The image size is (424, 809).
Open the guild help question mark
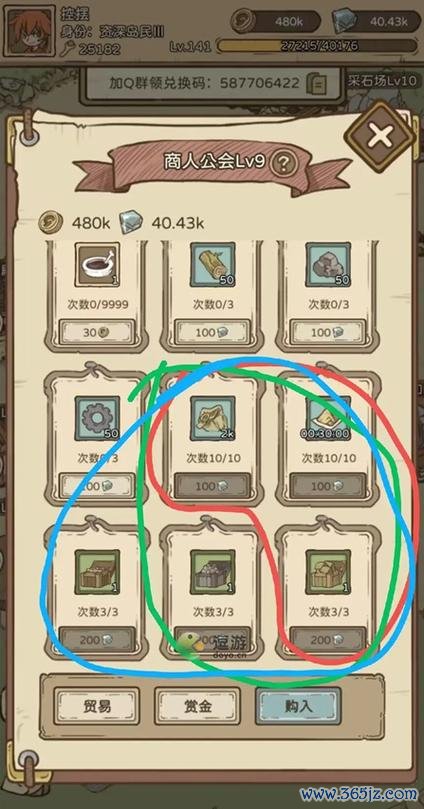[284, 164]
